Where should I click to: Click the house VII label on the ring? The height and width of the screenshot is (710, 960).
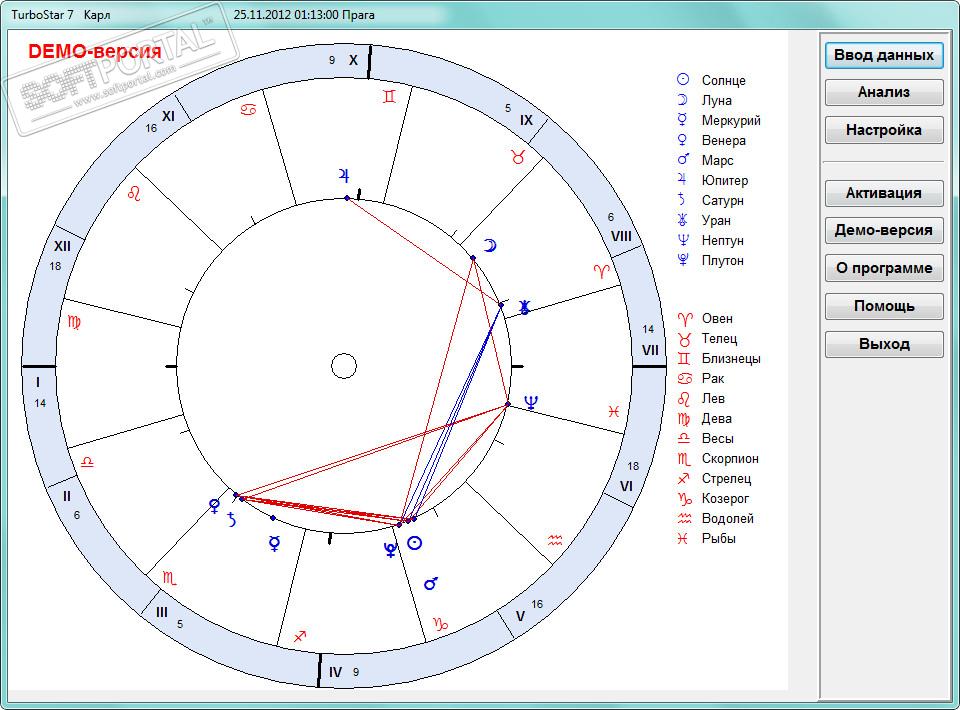(x=650, y=350)
